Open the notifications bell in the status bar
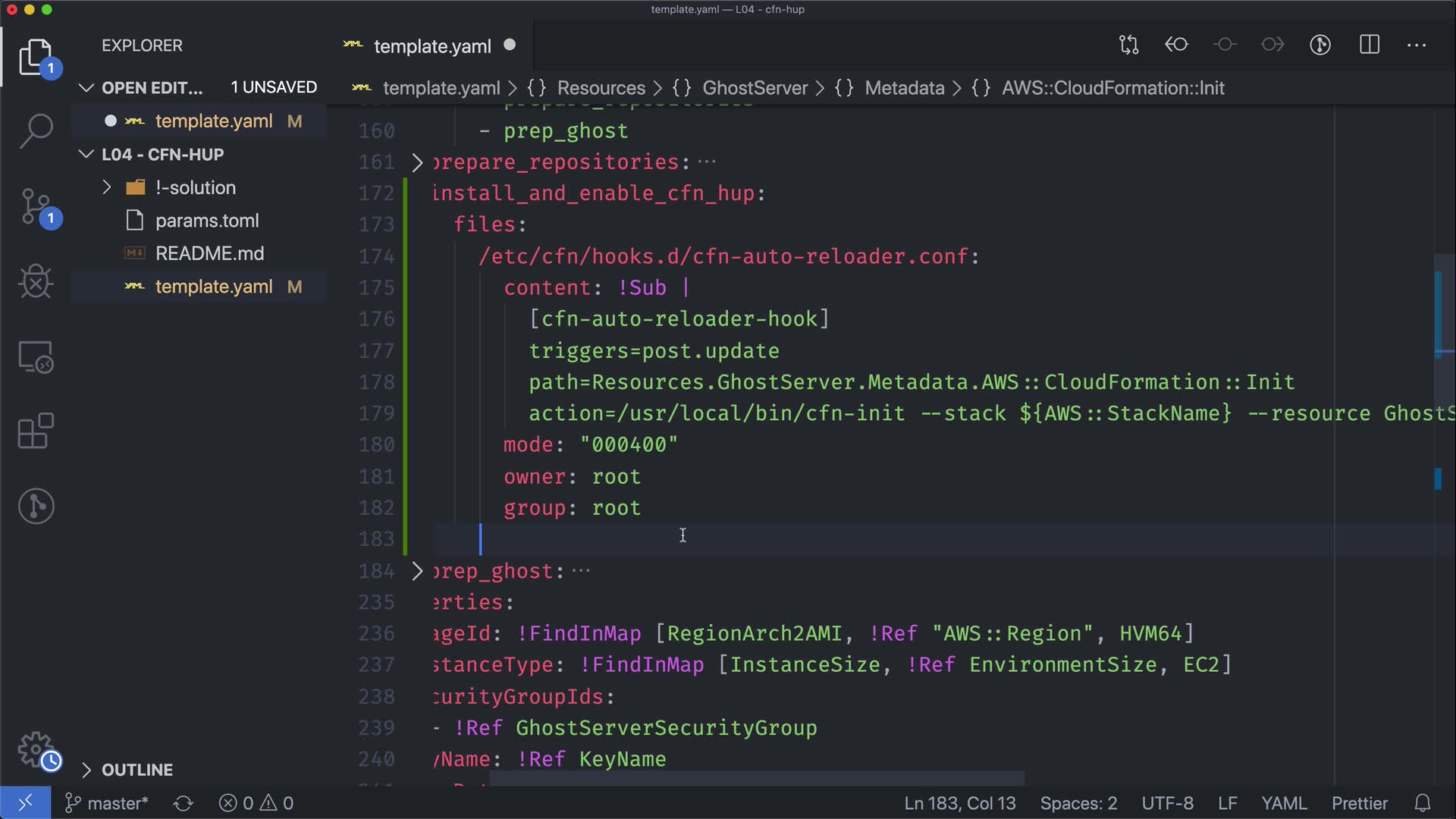Image resolution: width=1456 pixels, height=819 pixels. [1423, 803]
